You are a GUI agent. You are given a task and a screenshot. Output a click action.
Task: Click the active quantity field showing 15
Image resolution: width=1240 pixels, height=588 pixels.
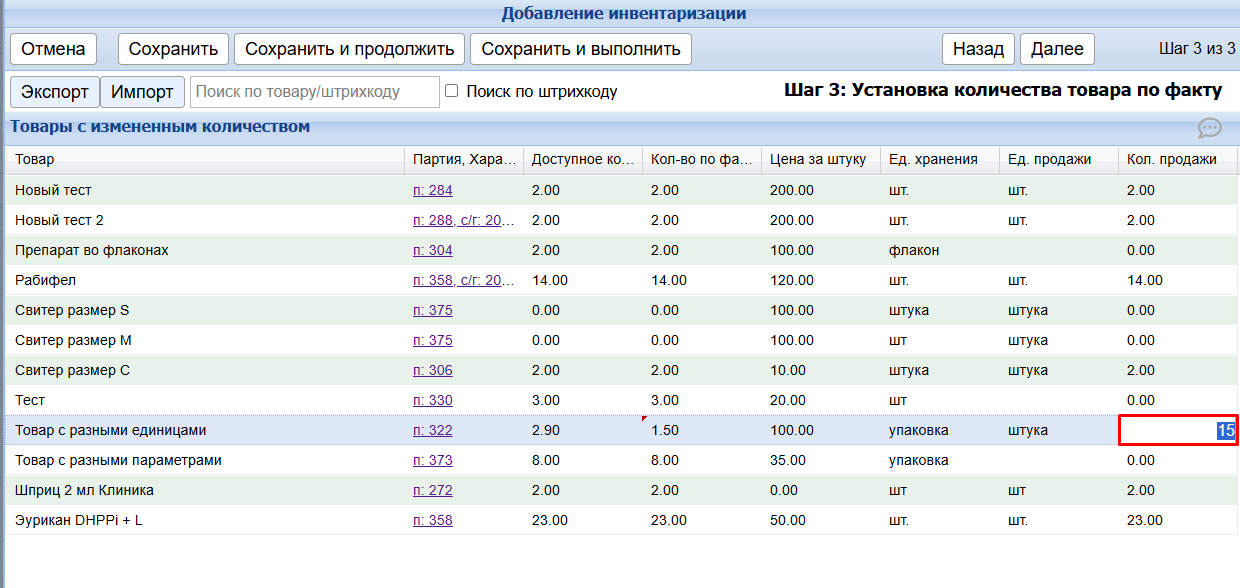tap(1177, 430)
